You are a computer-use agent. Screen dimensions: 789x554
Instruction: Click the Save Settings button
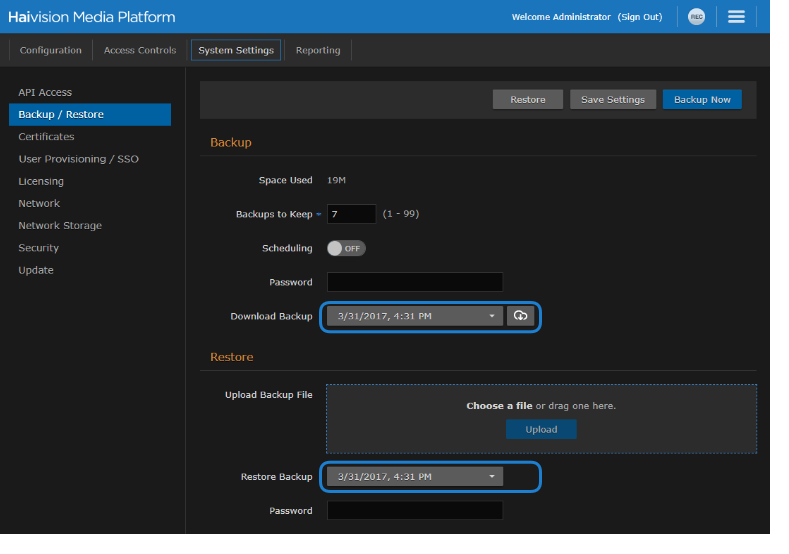613,100
